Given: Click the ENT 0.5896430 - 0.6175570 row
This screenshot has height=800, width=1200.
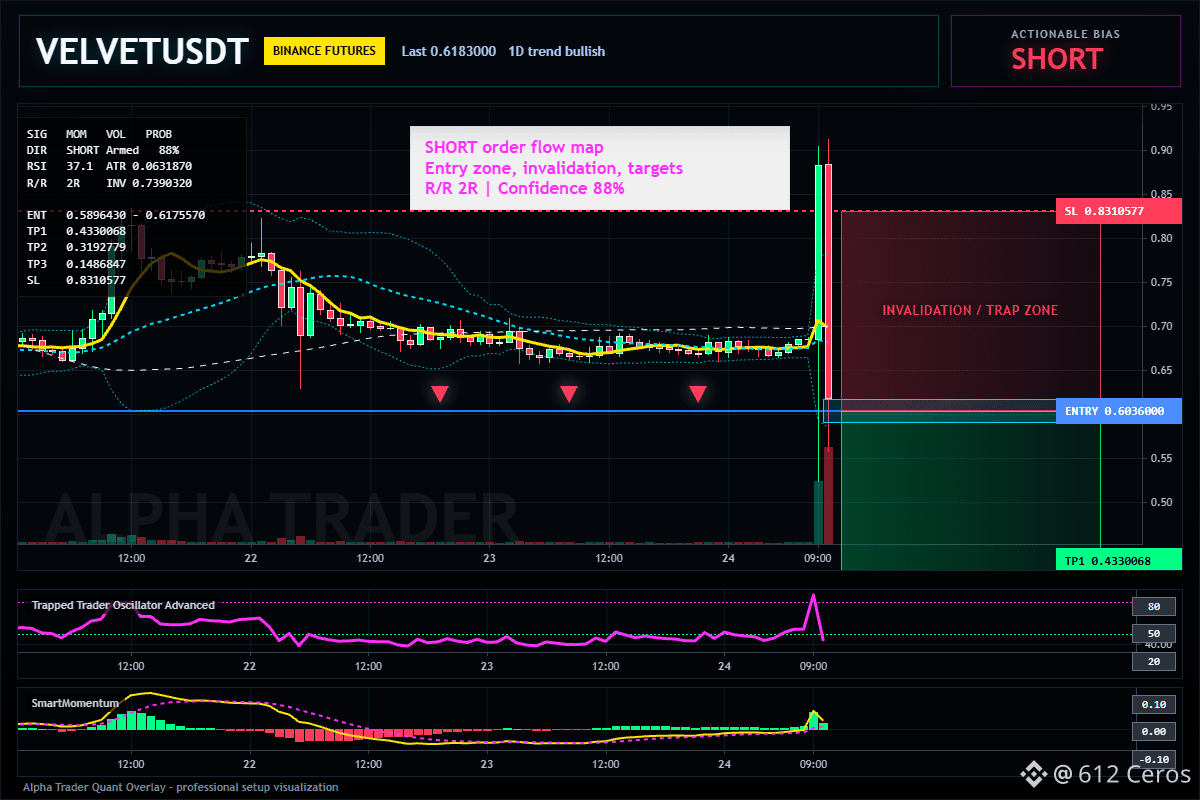Looking at the screenshot, I should pyautogui.click(x=116, y=215).
